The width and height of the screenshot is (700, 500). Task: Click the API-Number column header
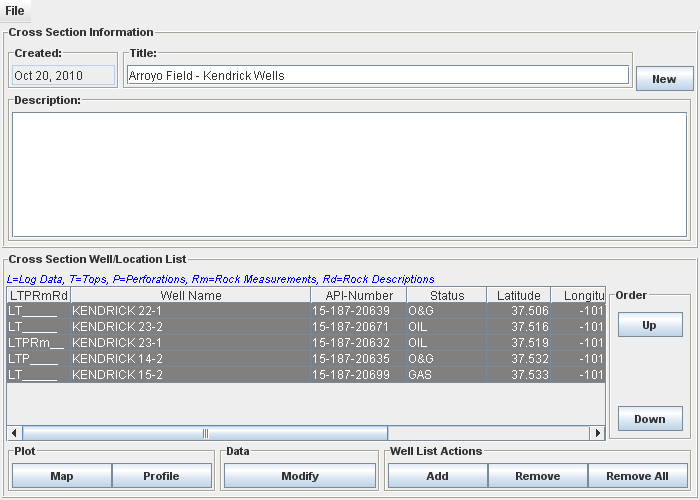coord(359,296)
